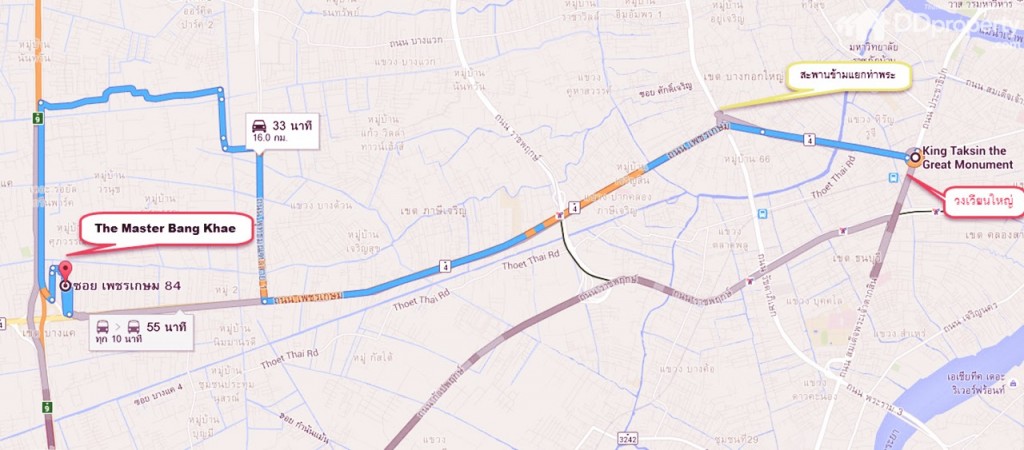Click the origin circle marker at ซอย เพชรเกษม 84

click(x=65, y=285)
